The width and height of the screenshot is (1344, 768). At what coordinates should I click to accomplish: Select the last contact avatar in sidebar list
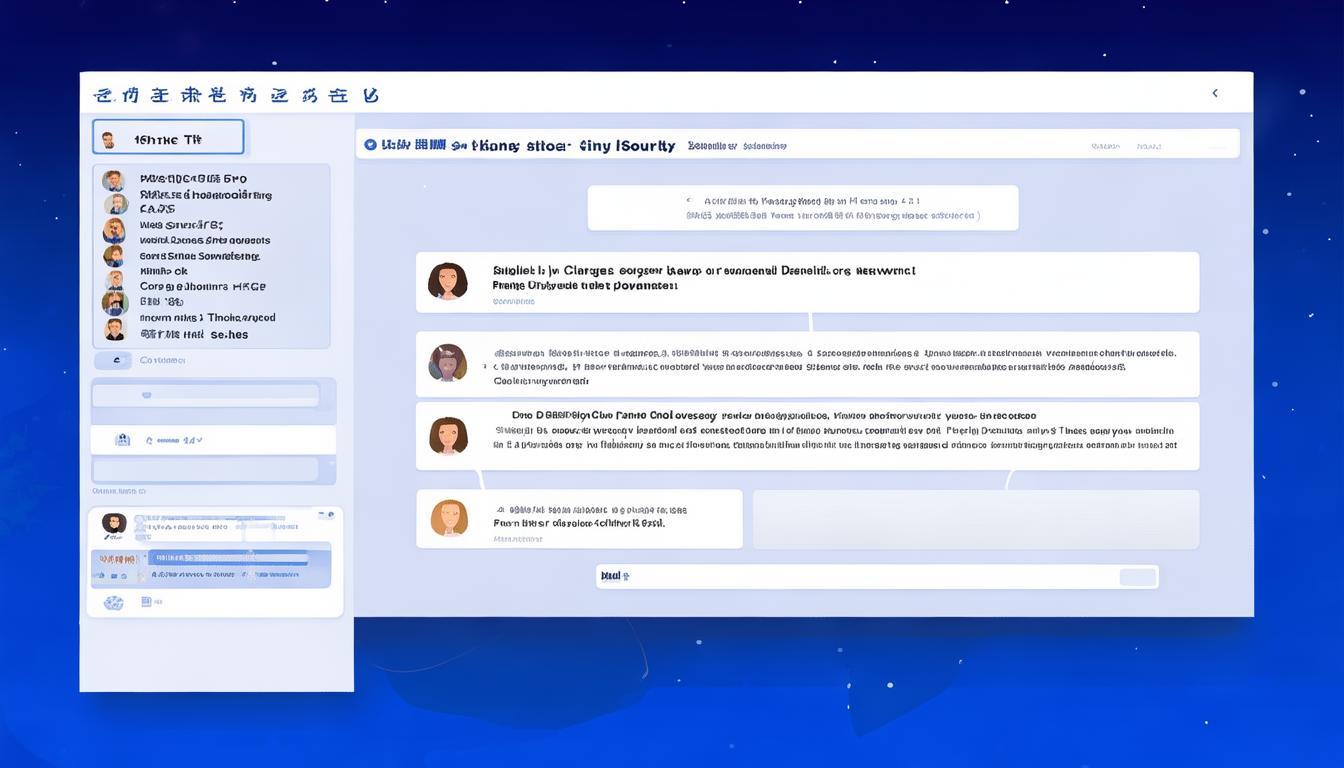tap(115, 329)
